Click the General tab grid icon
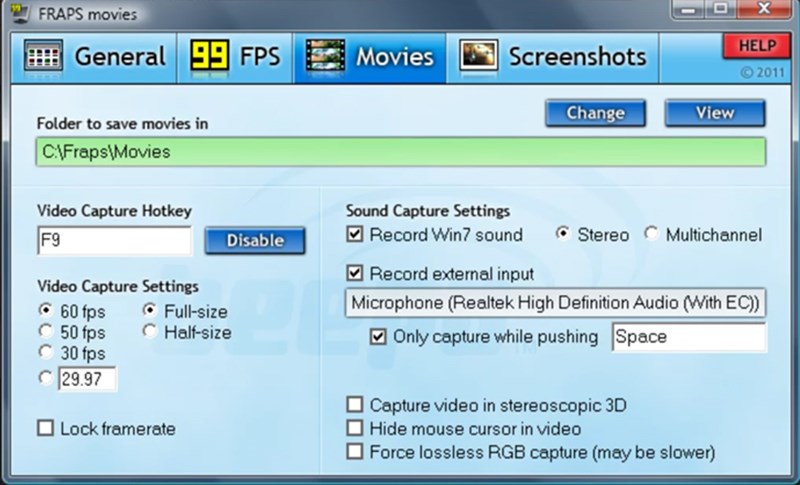The width and height of the screenshot is (800, 485). point(42,56)
